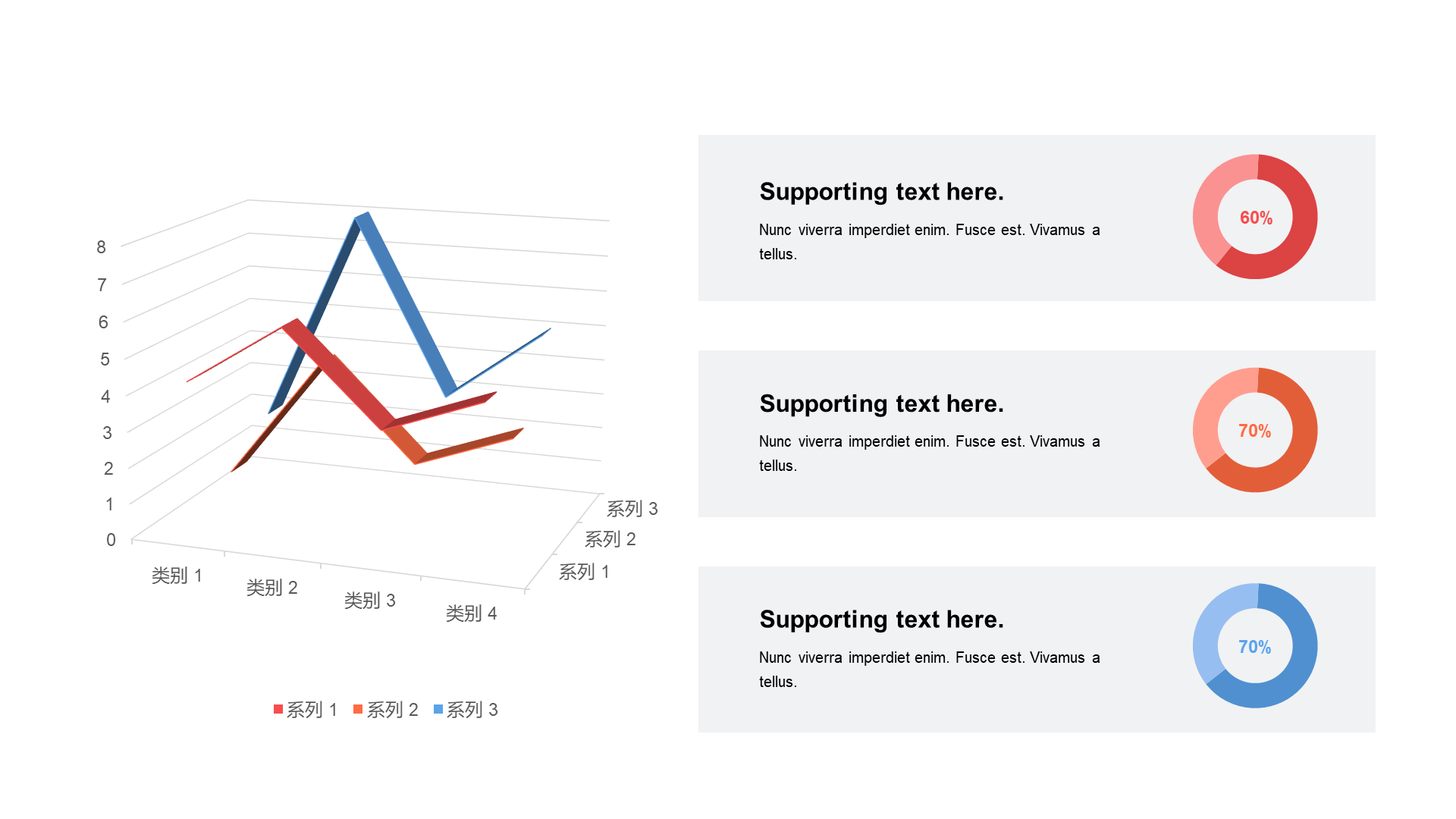Click the vertical axis value 8
The height and width of the screenshot is (819, 1456).
click(102, 247)
